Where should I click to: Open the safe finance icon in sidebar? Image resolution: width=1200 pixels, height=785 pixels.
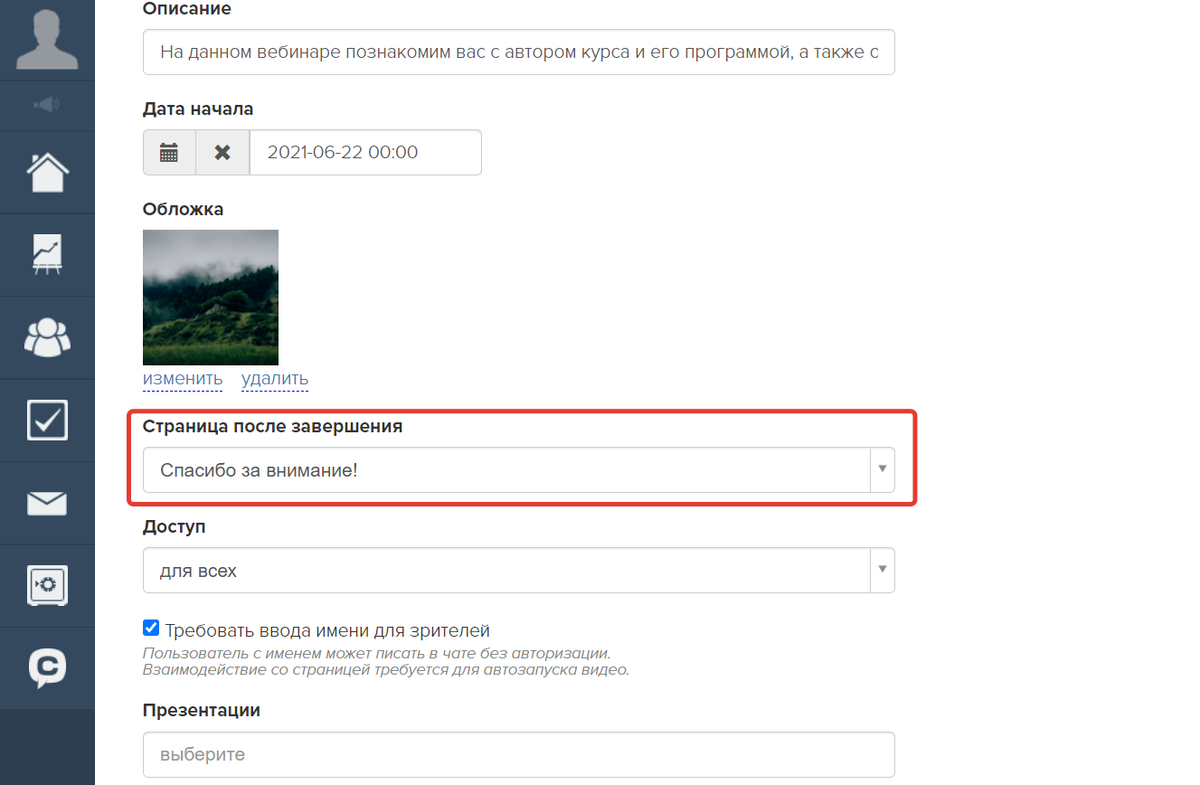(47, 585)
